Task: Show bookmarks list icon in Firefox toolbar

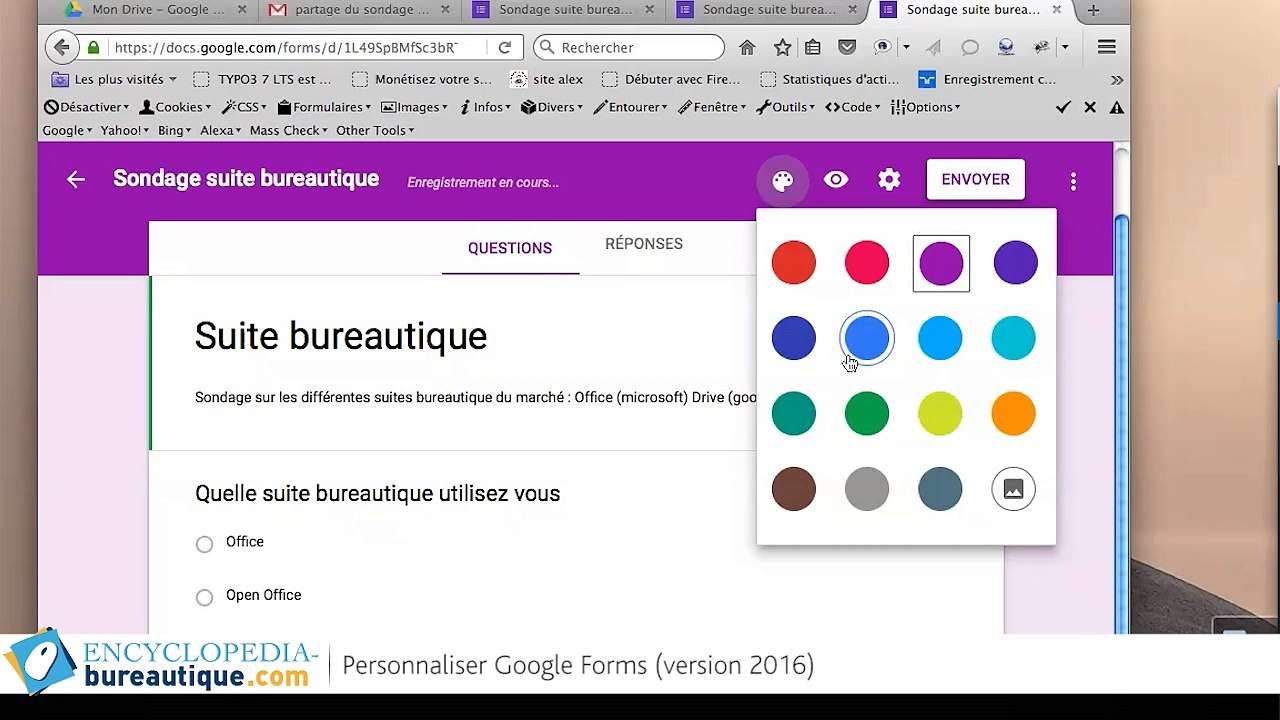Action: coord(813,47)
